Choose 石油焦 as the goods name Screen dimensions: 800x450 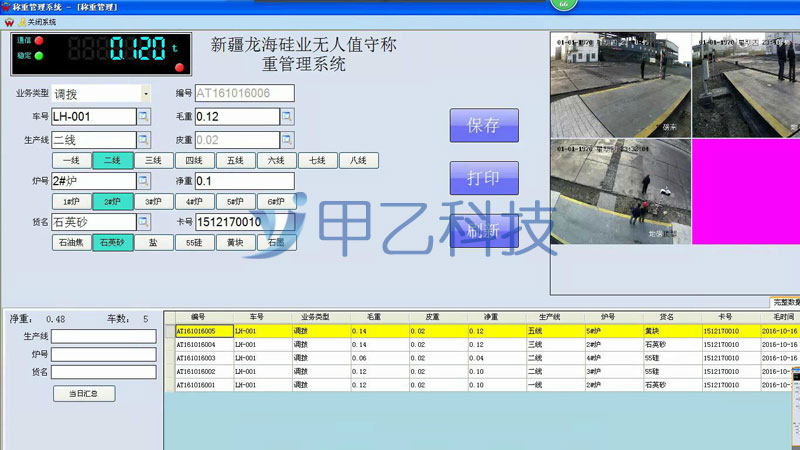[71, 242]
